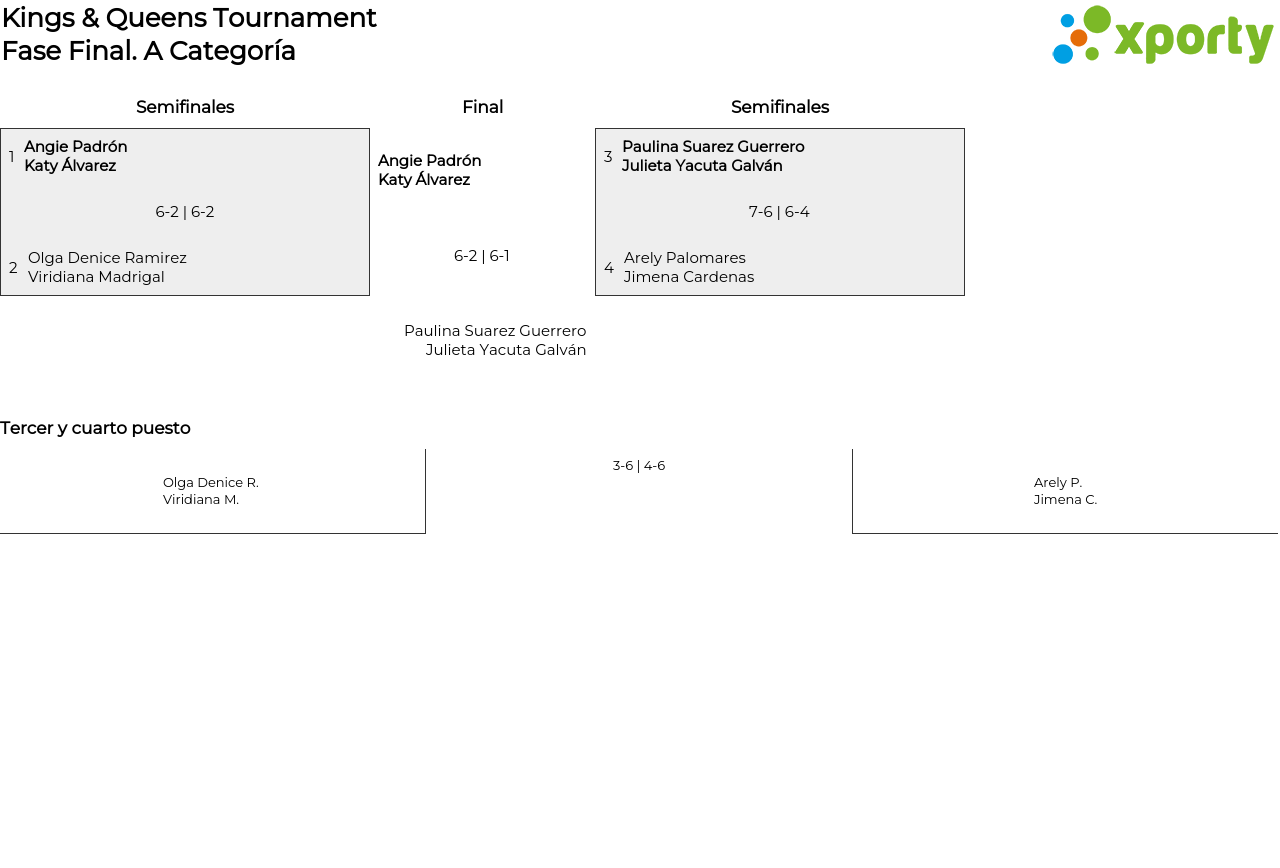Click seed number 1 in semifinal box

pyautogui.click(x=12, y=157)
